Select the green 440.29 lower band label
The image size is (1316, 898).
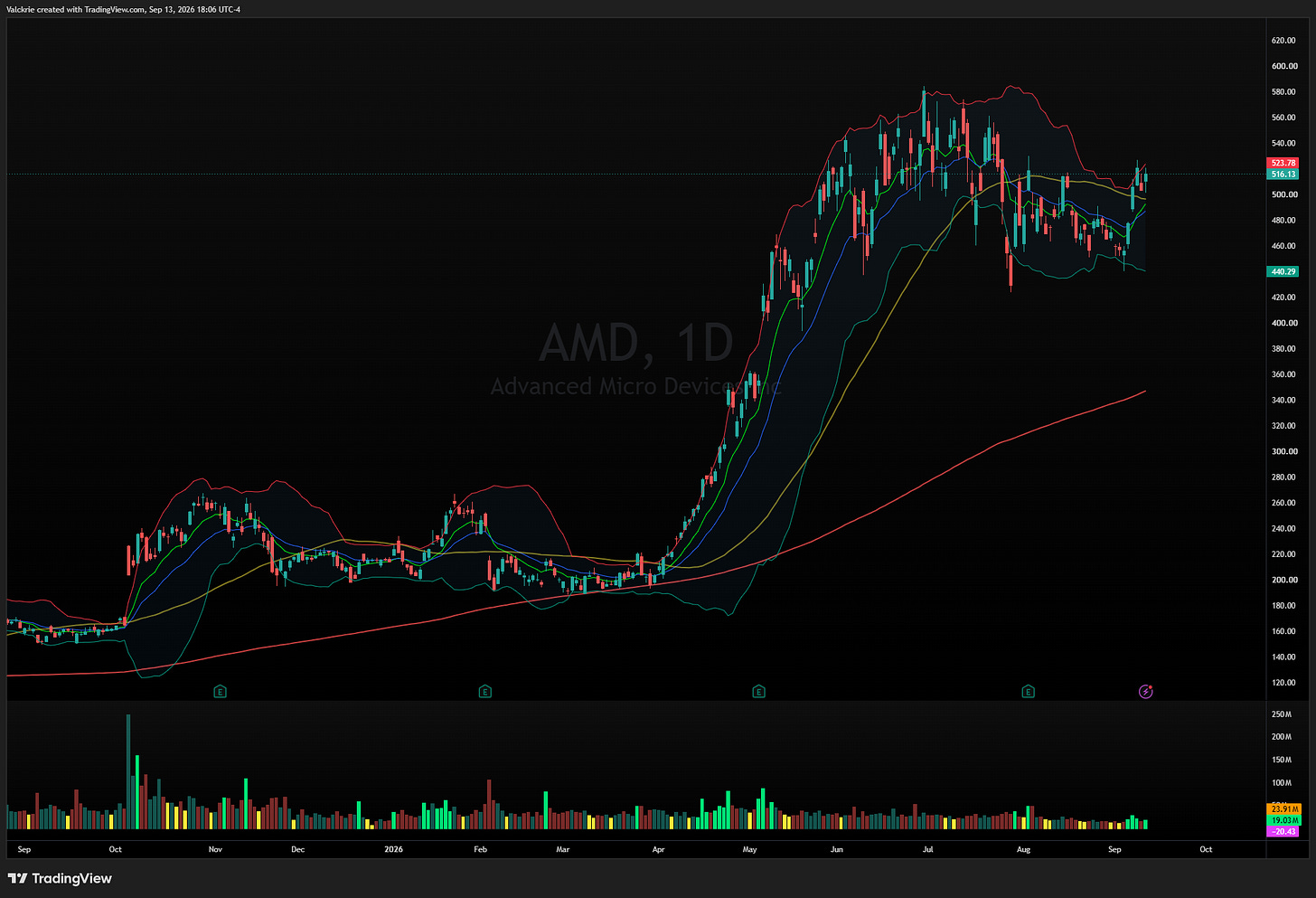pyautogui.click(x=1283, y=271)
